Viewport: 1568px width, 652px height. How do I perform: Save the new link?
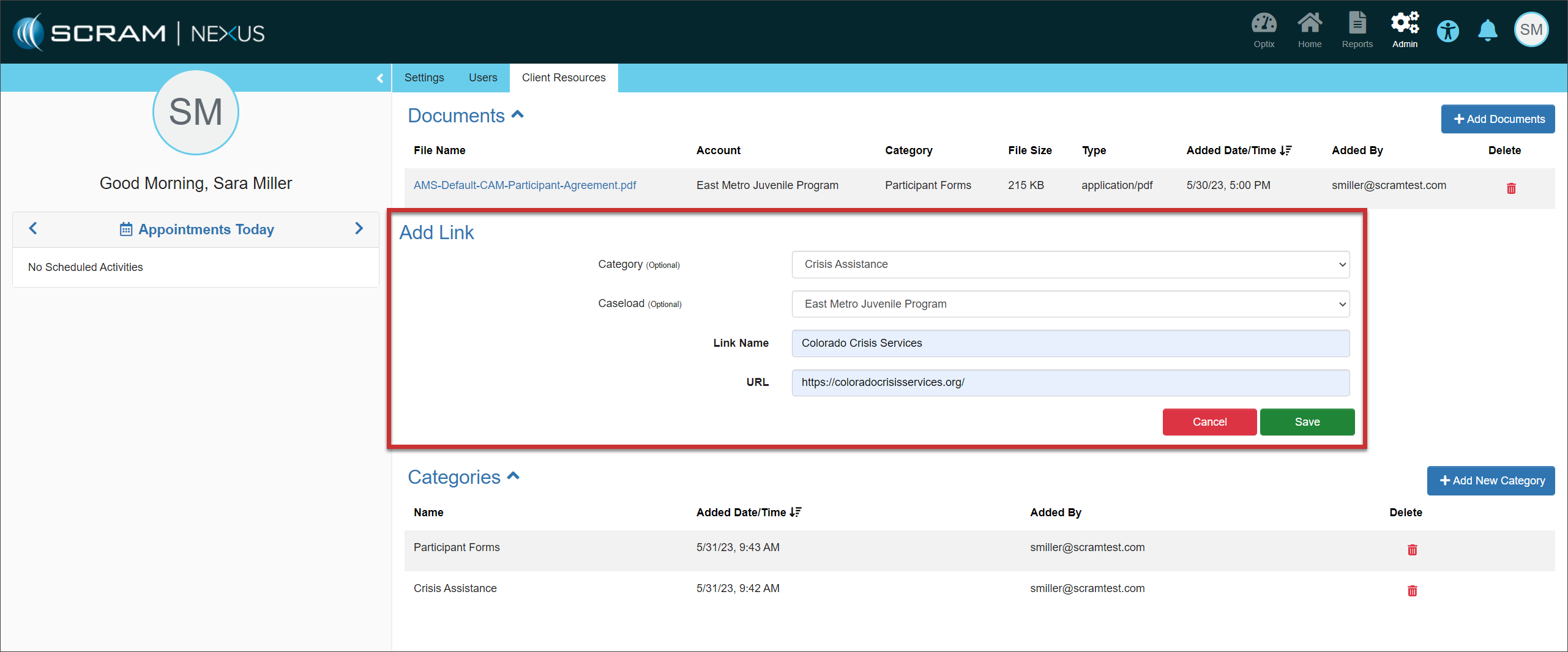(1307, 422)
